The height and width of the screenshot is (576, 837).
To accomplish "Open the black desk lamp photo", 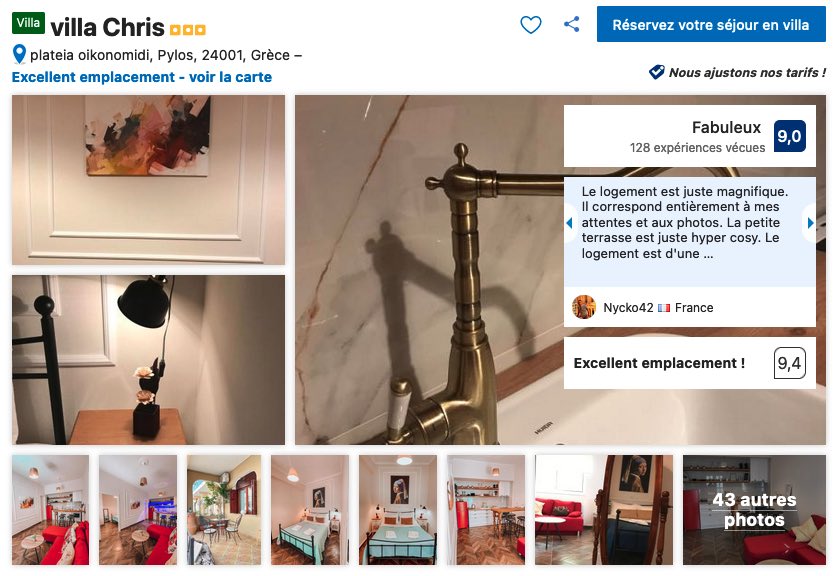I will (x=148, y=360).
